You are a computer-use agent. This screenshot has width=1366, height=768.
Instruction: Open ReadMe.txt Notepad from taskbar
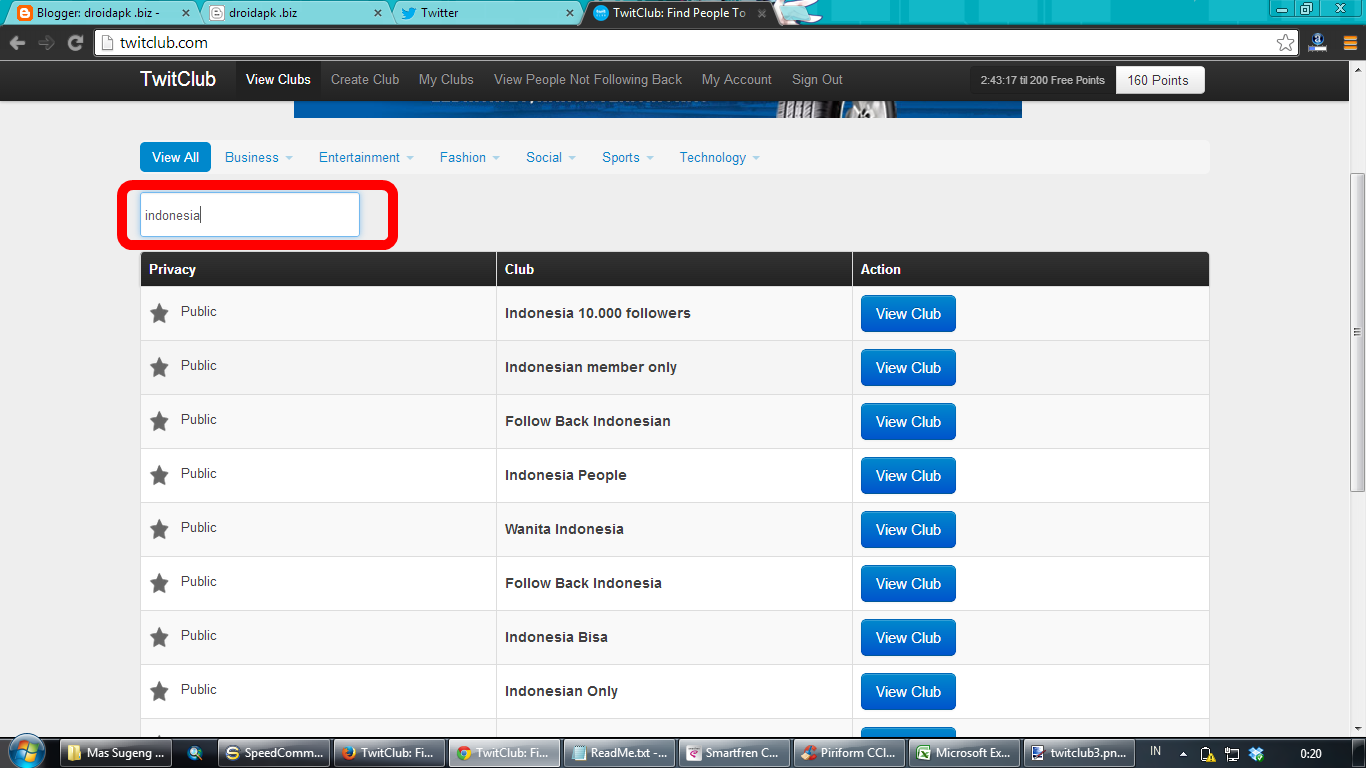(x=619, y=753)
